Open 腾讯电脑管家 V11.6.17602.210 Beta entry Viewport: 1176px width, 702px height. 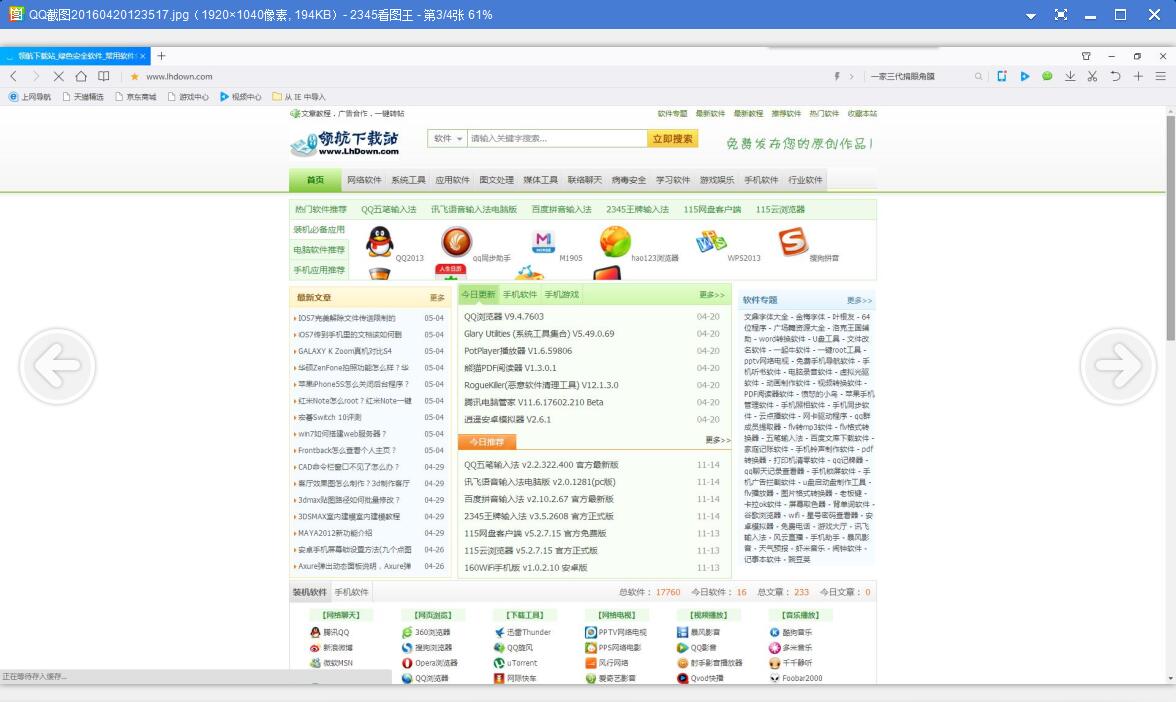pyautogui.click(x=533, y=403)
